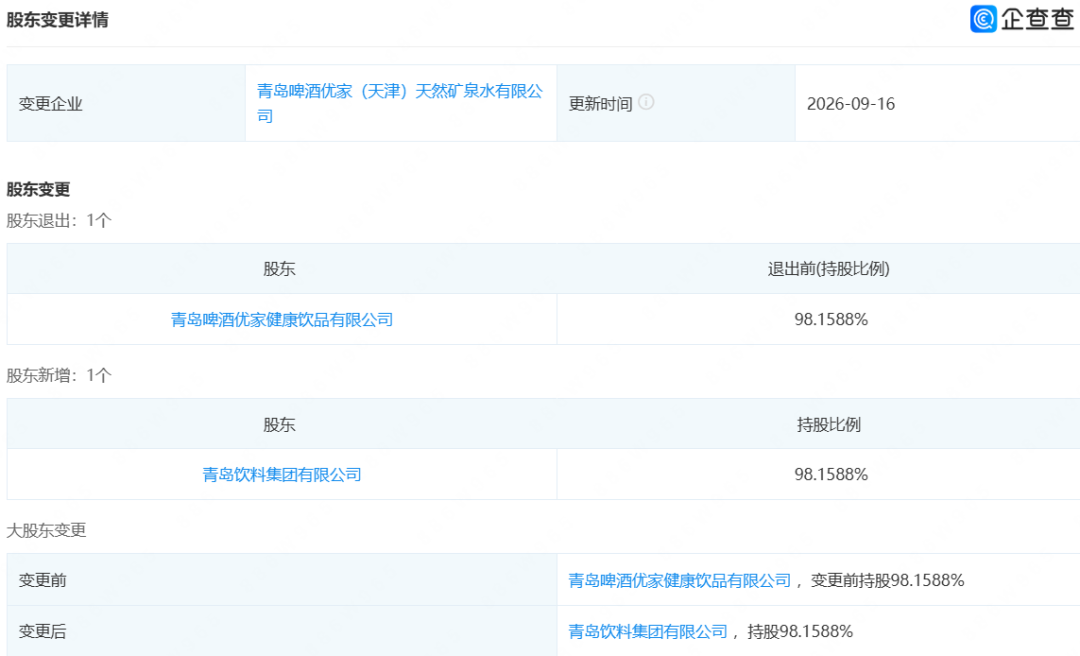
Task: Click the 企查查 logo icon
Action: tap(983, 19)
